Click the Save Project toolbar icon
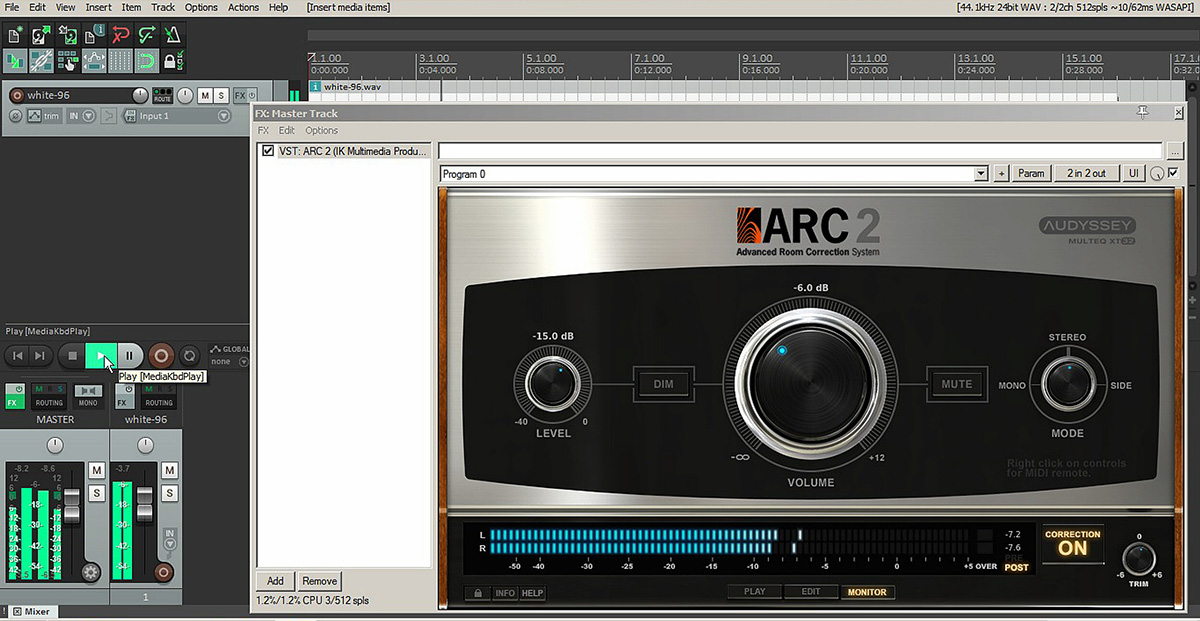1200x621 pixels. [68, 36]
